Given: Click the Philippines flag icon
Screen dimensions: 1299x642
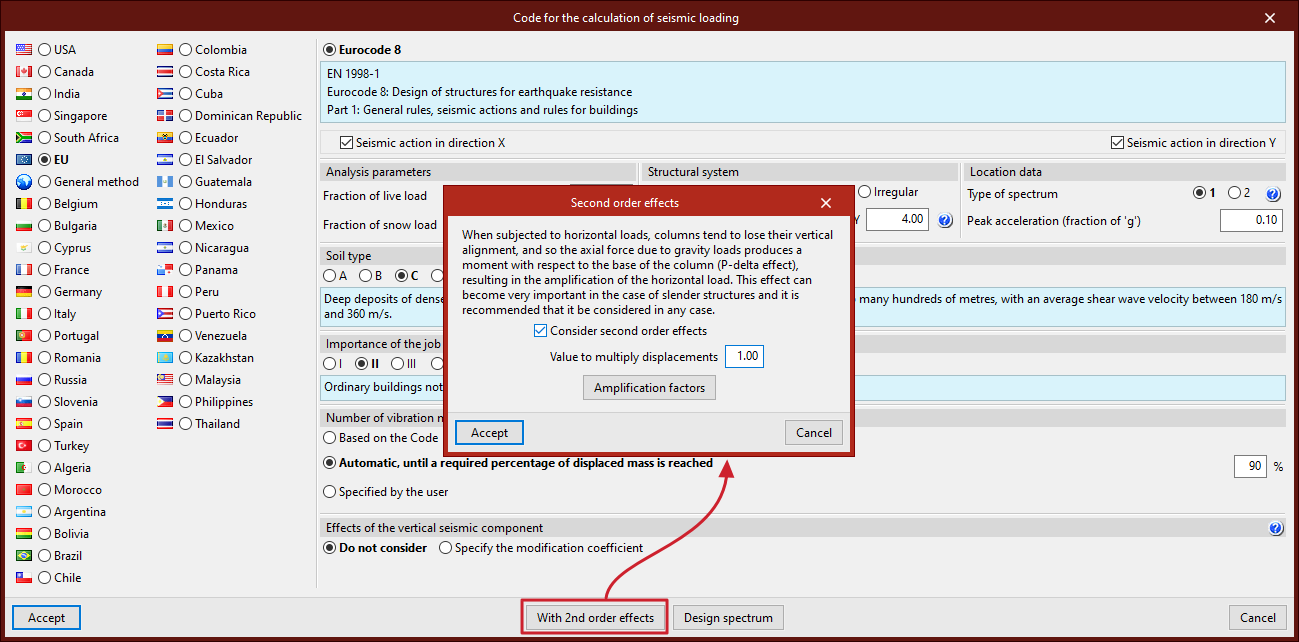Looking at the screenshot, I should pyautogui.click(x=165, y=402).
